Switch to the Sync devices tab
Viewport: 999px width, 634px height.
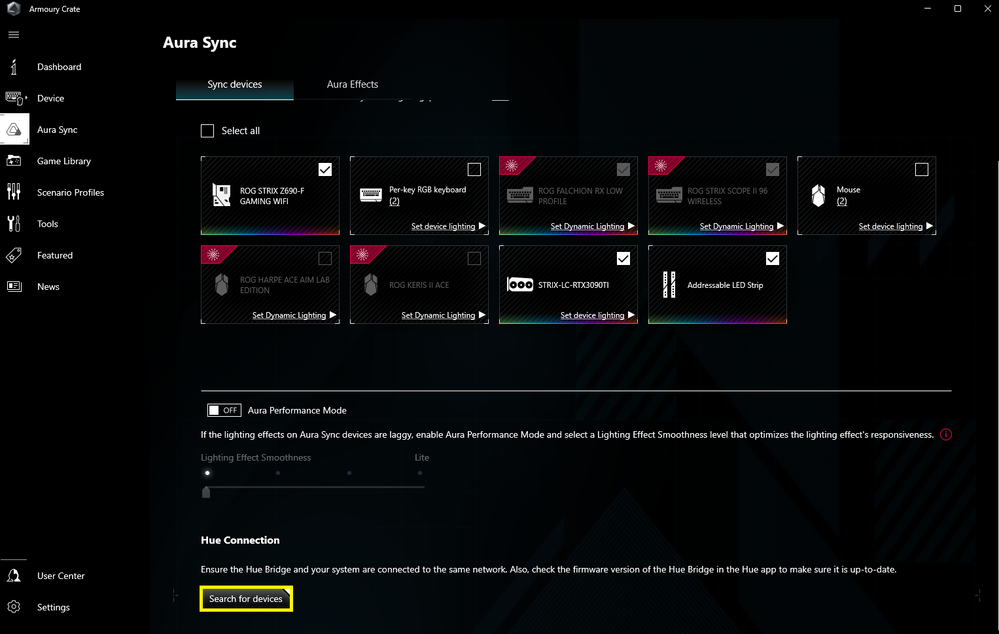[x=234, y=84]
